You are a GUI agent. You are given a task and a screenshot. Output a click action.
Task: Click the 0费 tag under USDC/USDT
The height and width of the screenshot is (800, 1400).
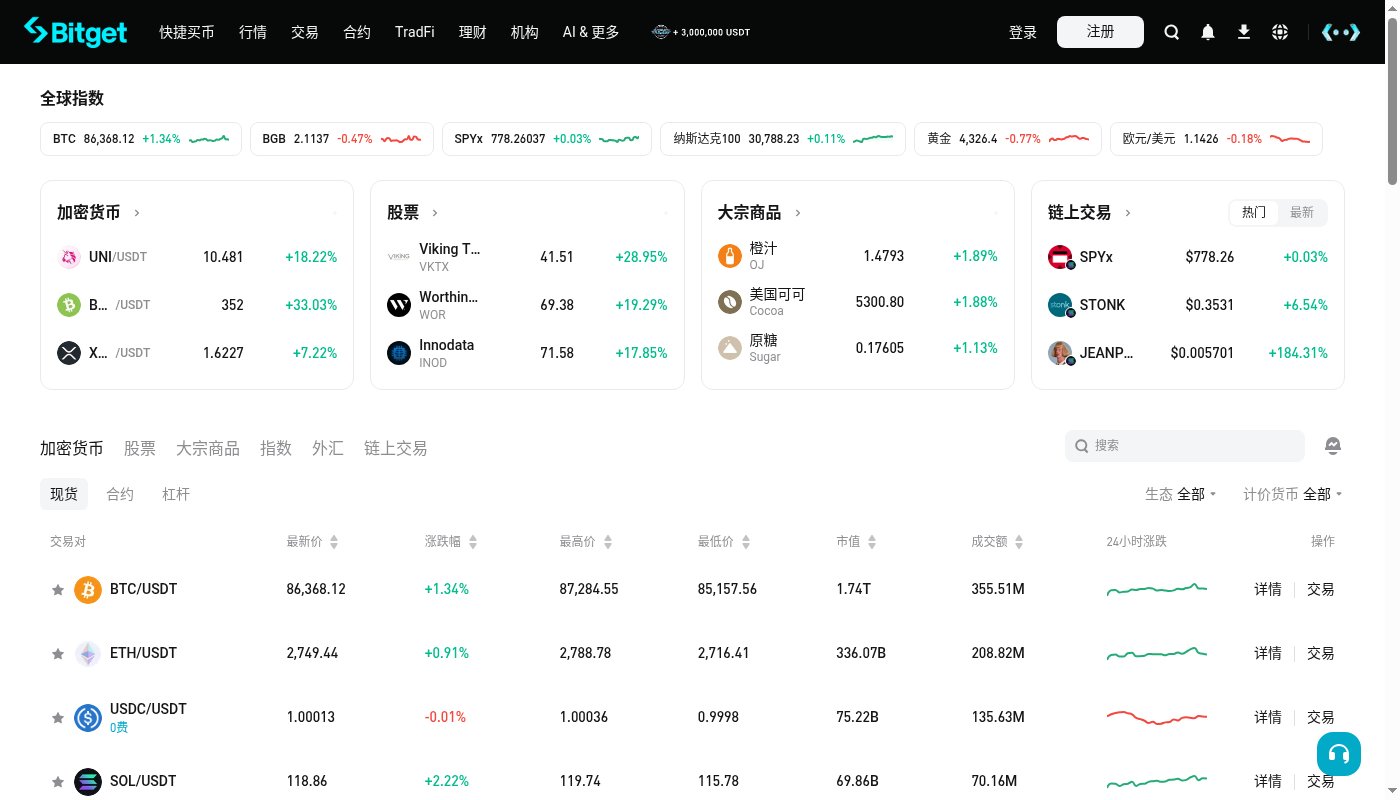[x=119, y=727]
